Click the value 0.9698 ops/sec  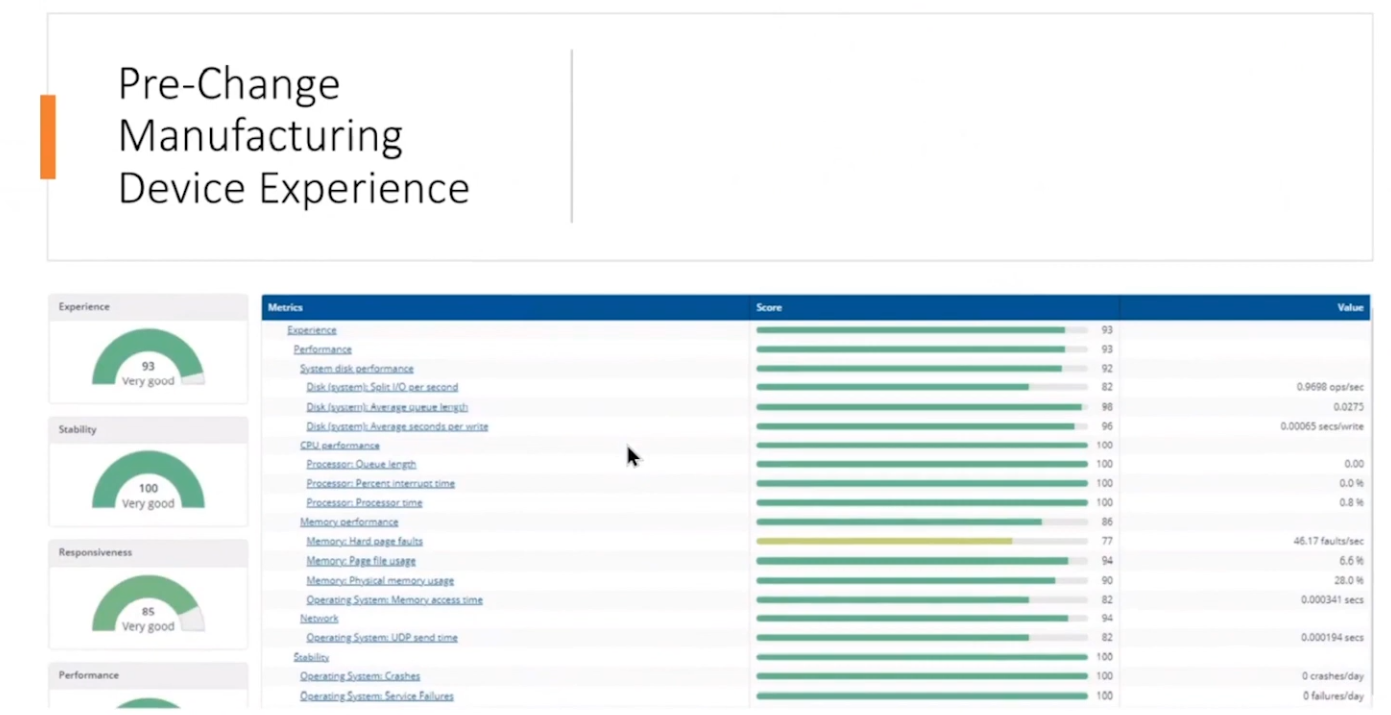click(1329, 387)
